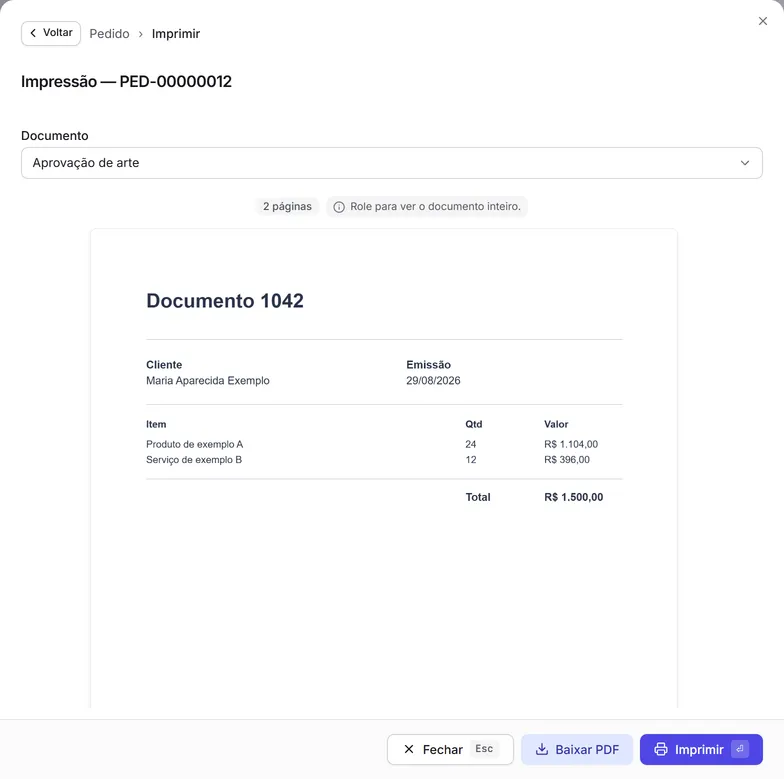Viewport: 784px width, 779px height.
Task: Click quantity value '12'
Action: pyautogui.click(x=470, y=460)
